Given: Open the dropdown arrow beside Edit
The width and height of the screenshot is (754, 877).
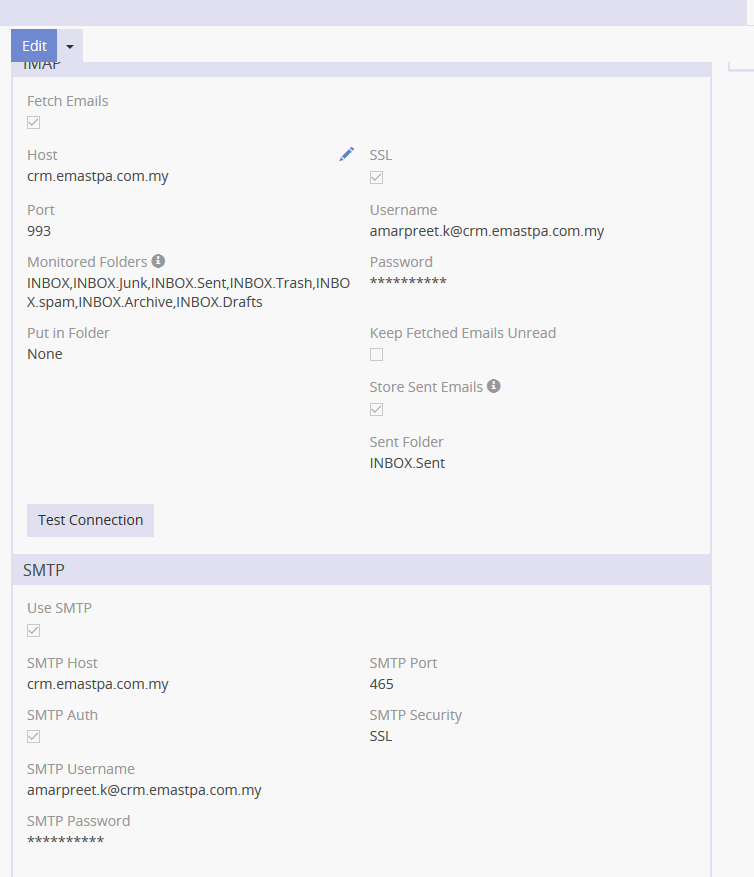Looking at the screenshot, I should click(70, 47).
